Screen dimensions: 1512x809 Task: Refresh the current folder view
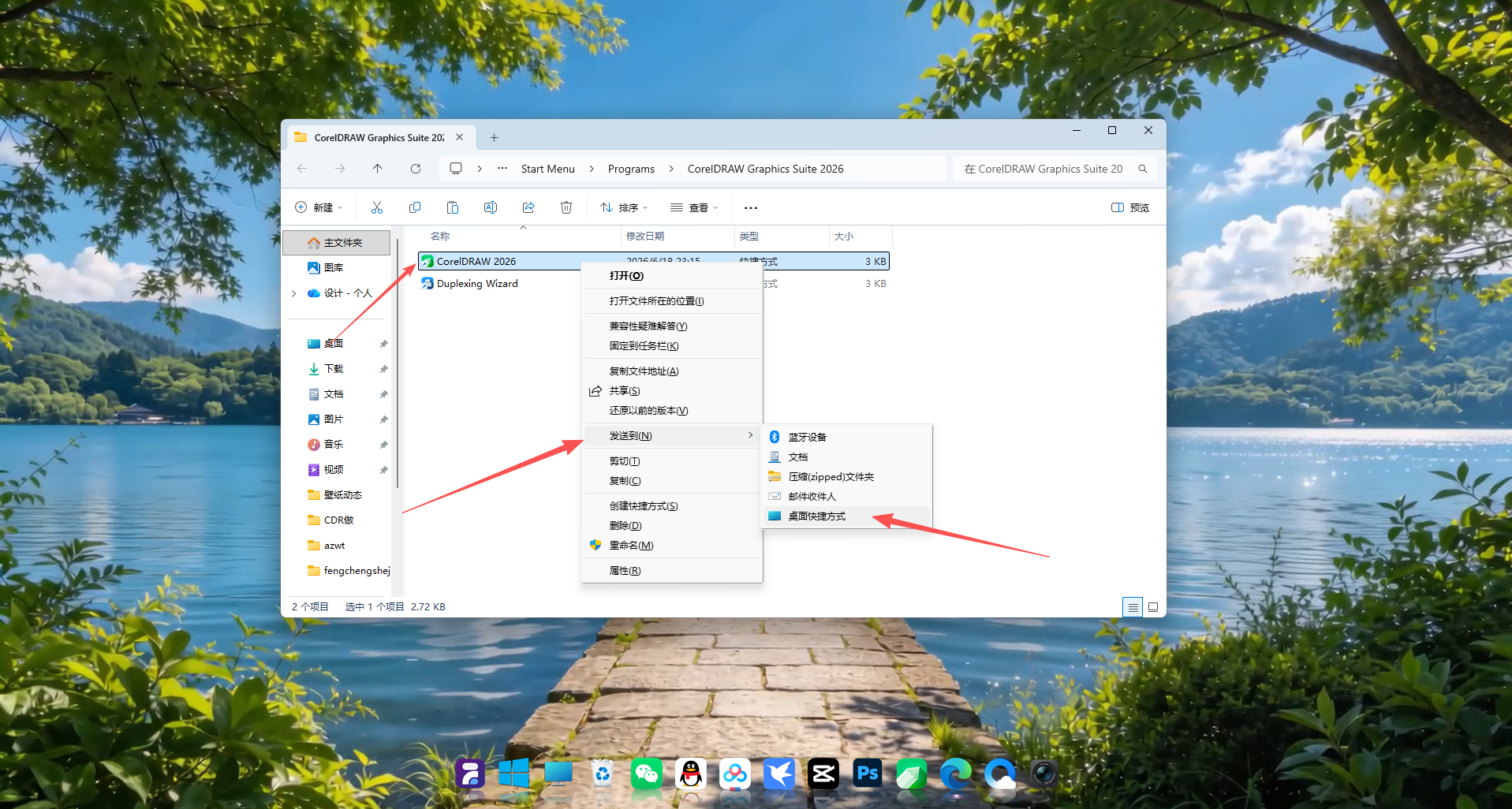(x=416, y=169)
